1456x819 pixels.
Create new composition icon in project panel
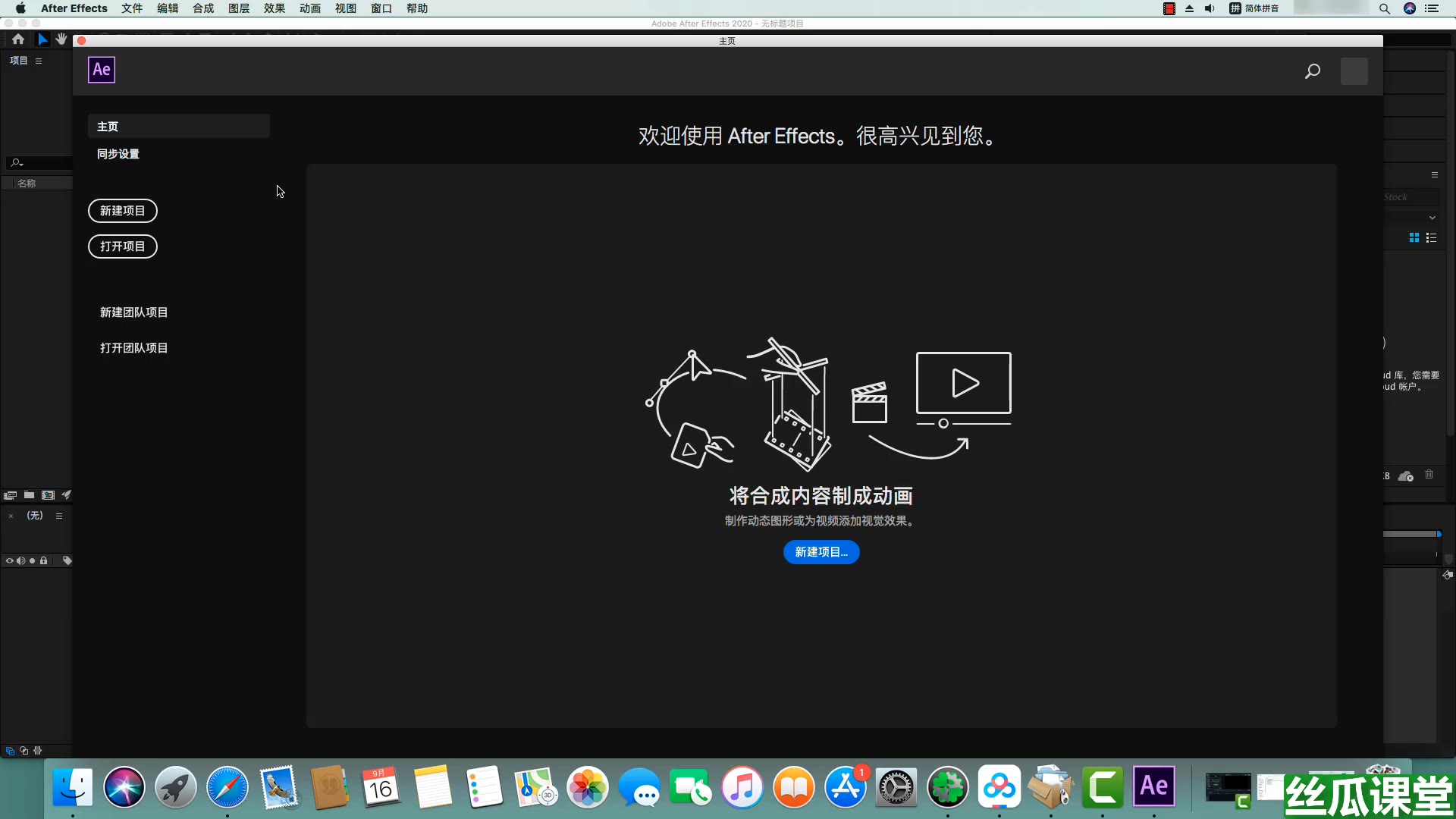click(48, 495)
